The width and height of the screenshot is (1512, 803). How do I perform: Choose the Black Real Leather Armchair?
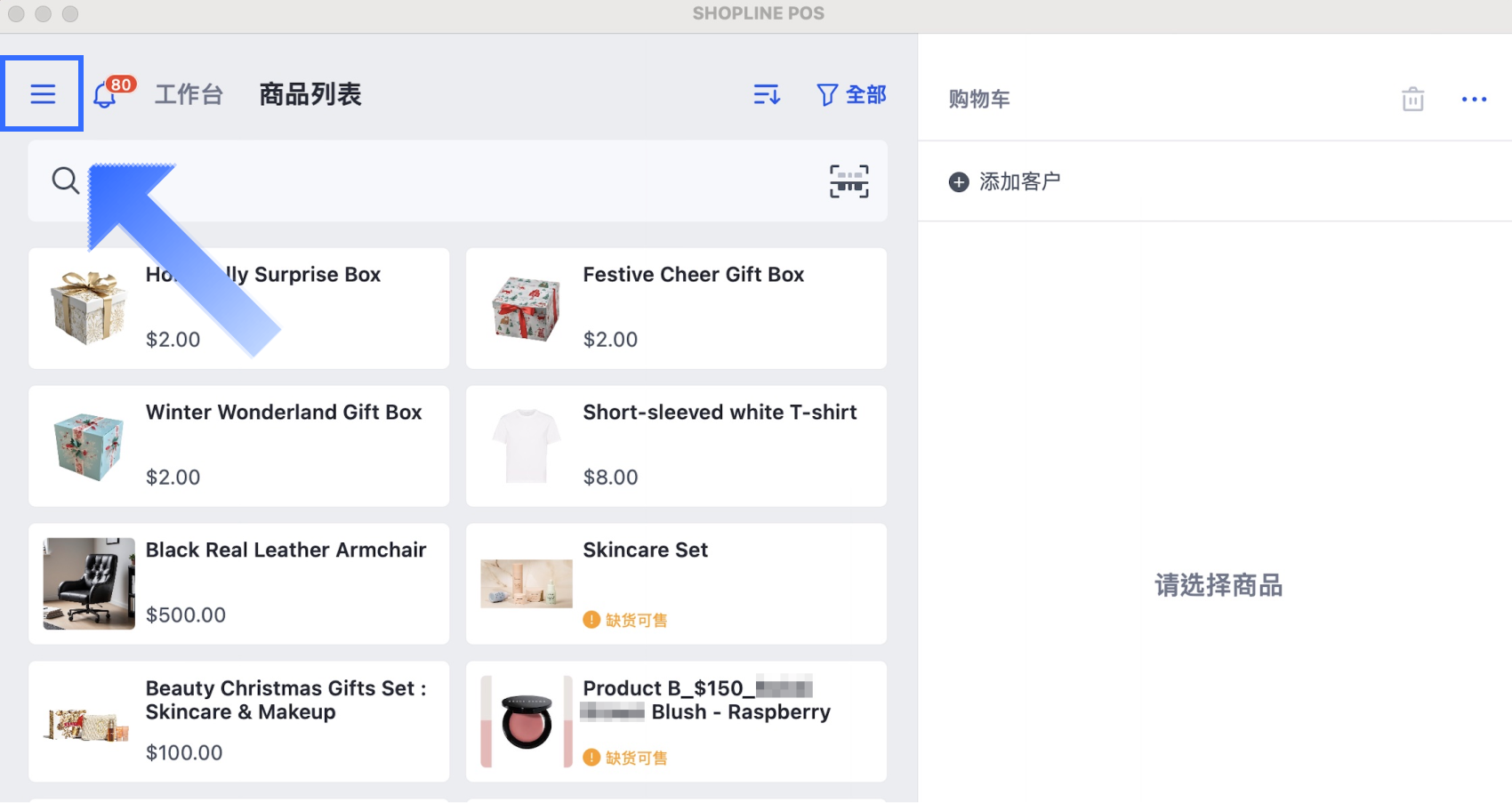[x=238, y=583]
